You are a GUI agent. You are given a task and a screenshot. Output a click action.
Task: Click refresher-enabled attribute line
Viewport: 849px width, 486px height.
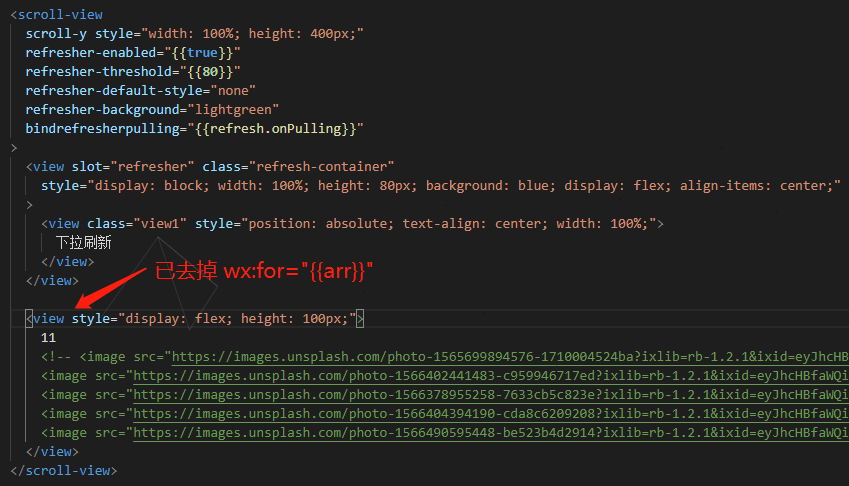click(x=133, y=52)
